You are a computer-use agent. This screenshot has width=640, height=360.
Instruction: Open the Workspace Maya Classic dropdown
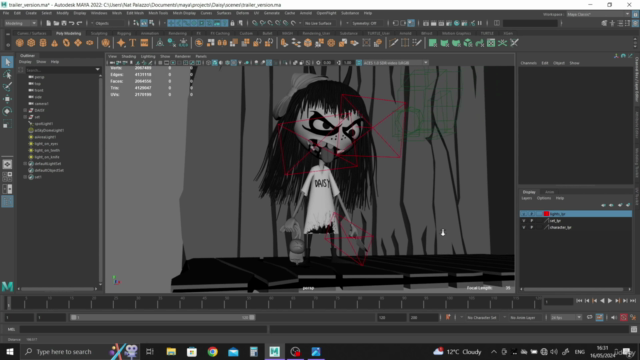598,14
